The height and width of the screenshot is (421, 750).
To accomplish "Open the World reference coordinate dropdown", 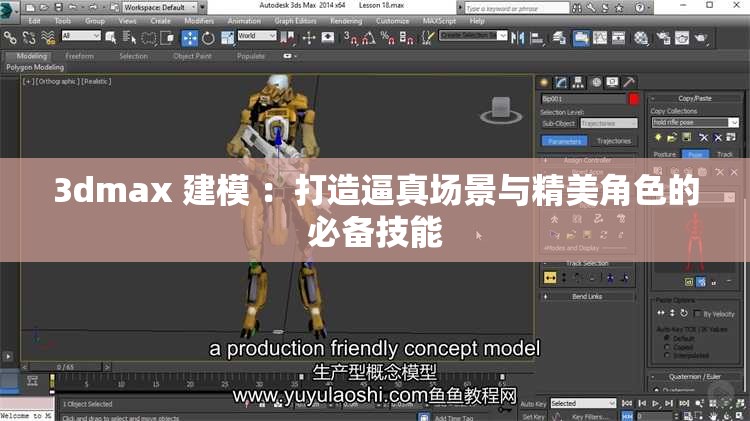I will coord(257,35).
